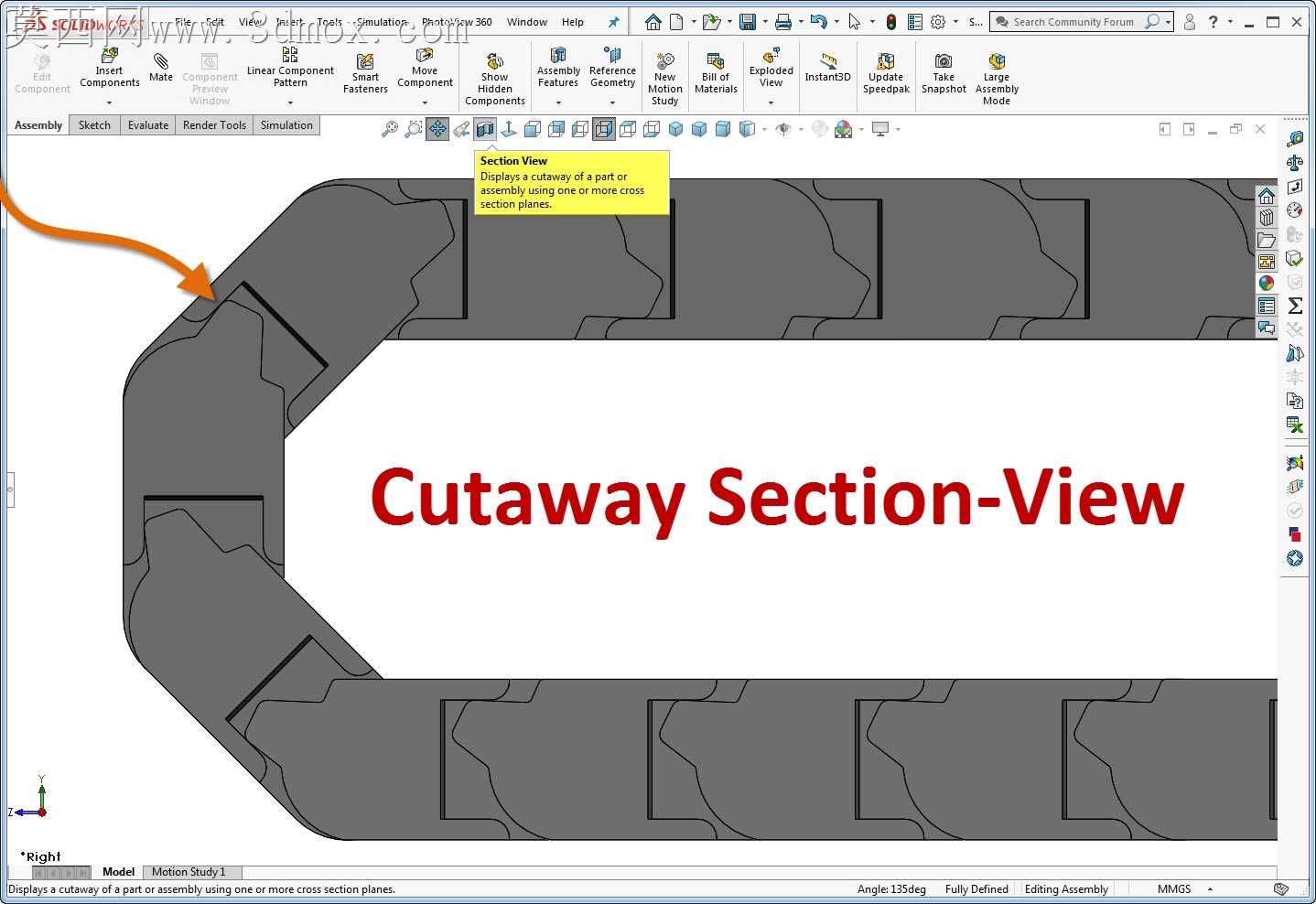Click the Save disk icon
Screen dimensions: 1316x904
pyautogui.click(x=748, y=22)
